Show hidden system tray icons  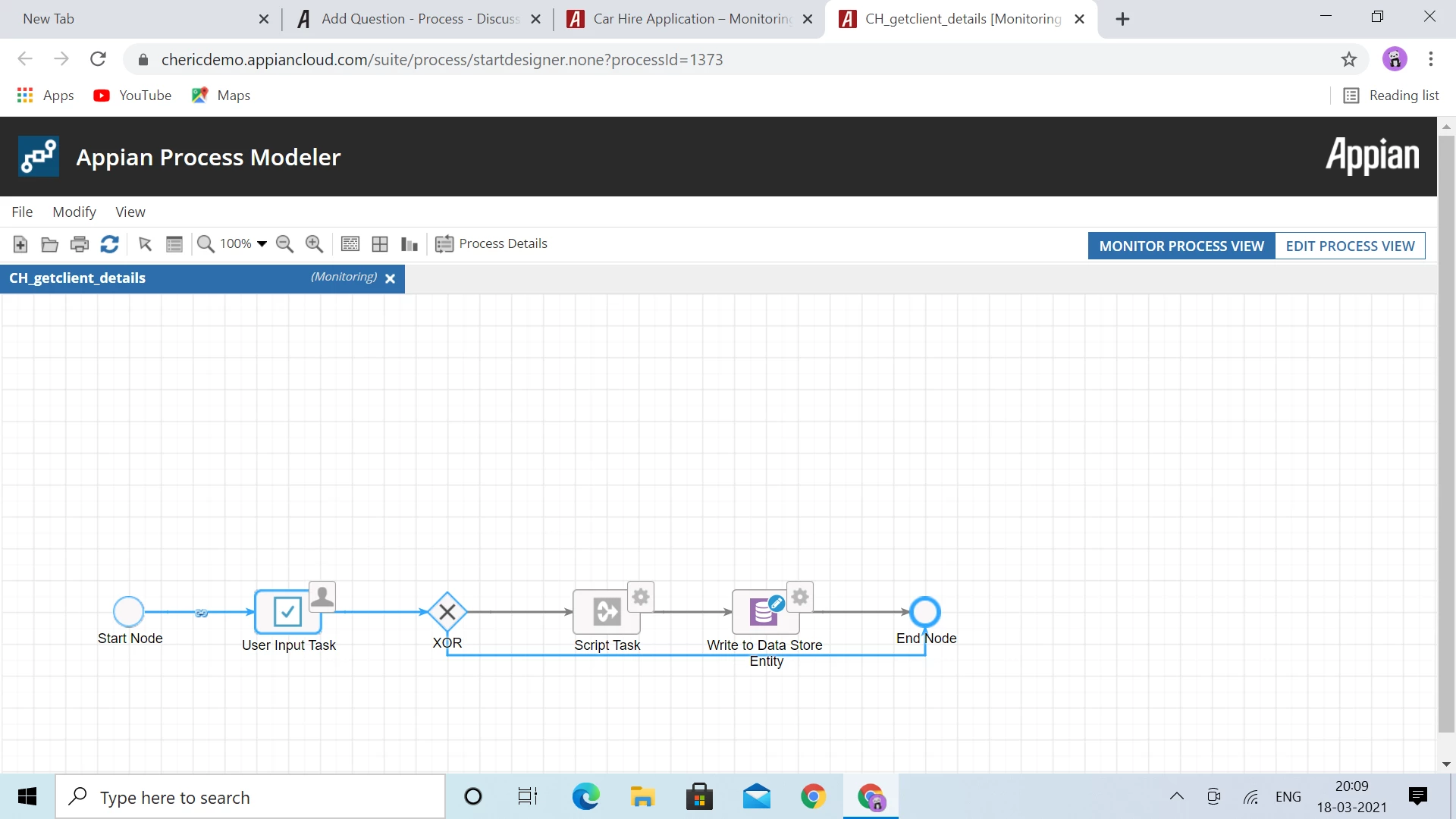coord(1177,796)
